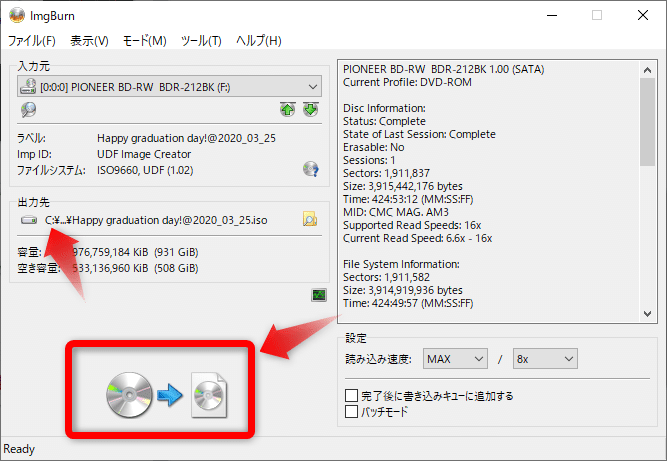Click the info panel scroll-up arrow
The width and height of the screenshot is (667, 461).
[x=647, y=70]
